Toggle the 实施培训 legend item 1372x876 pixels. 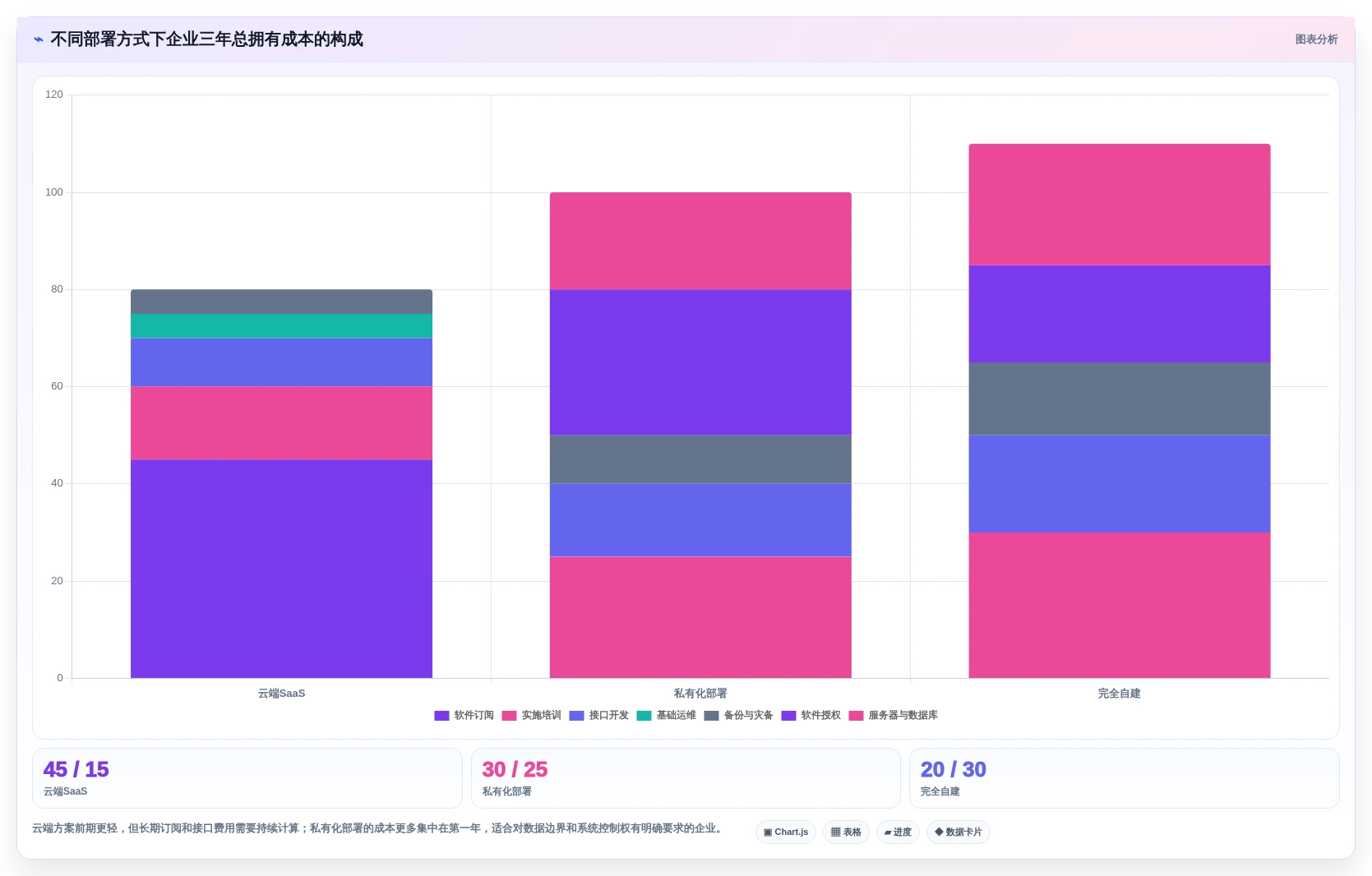[531, 716]
